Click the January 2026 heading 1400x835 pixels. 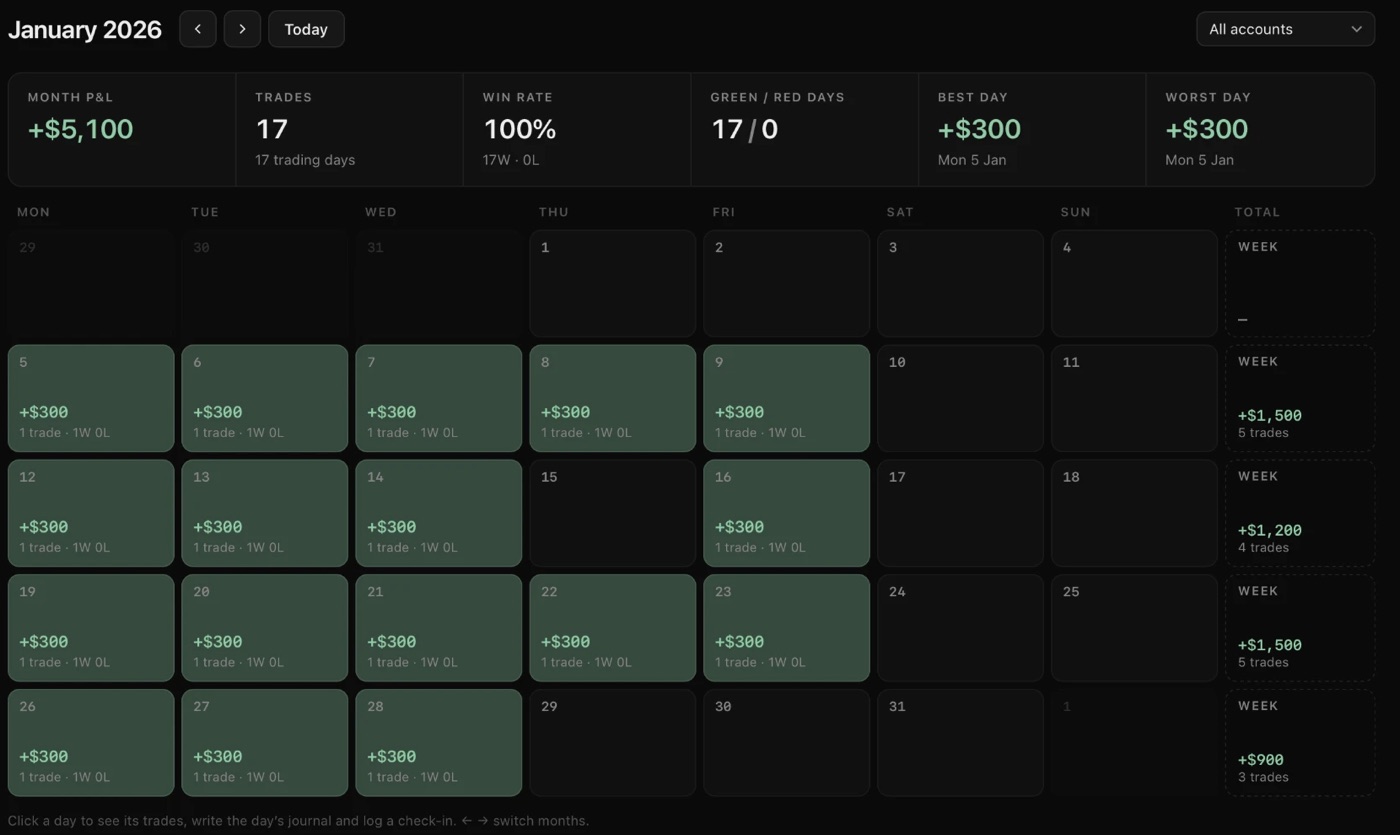(x=85, y=29)
